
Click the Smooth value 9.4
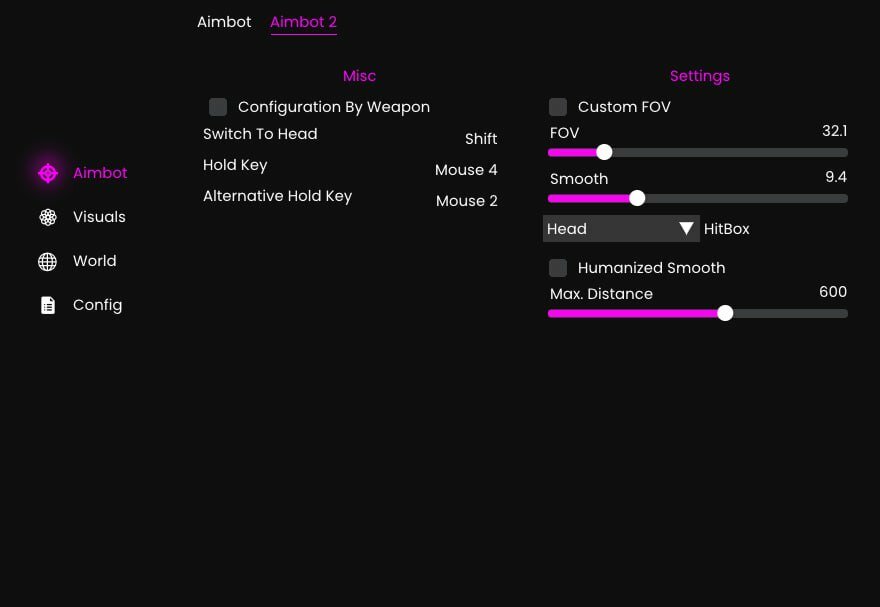point(836,177)
